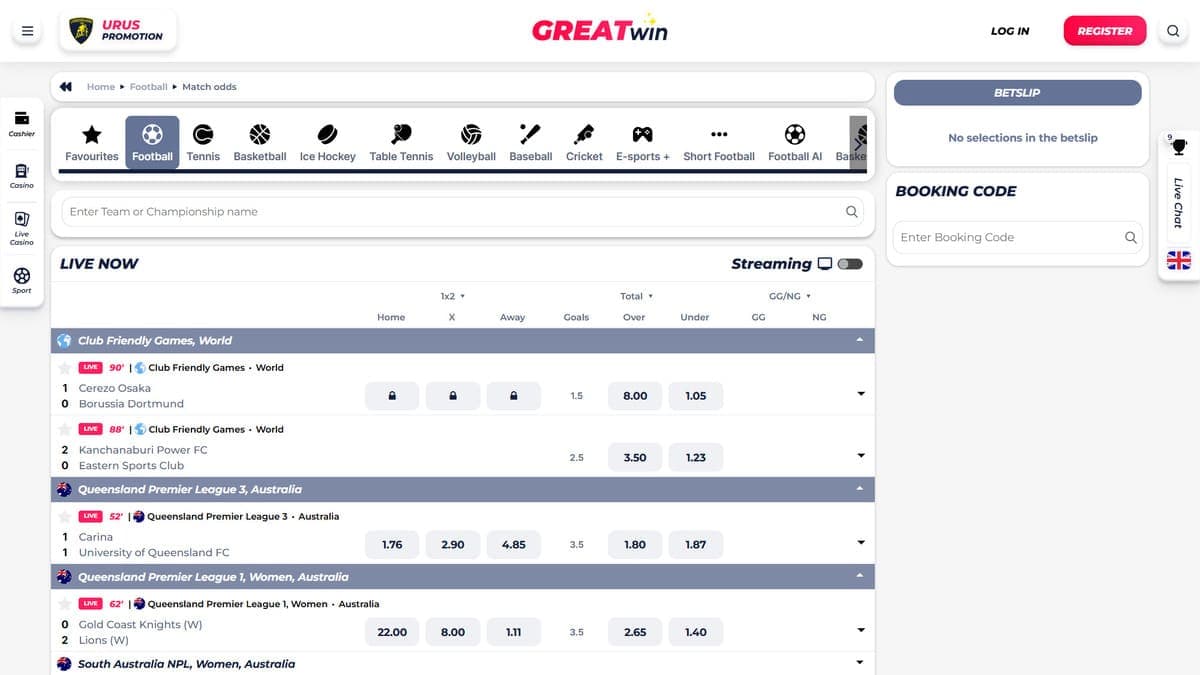Favourite the Cerezo Osaka match star

(65, 368)
